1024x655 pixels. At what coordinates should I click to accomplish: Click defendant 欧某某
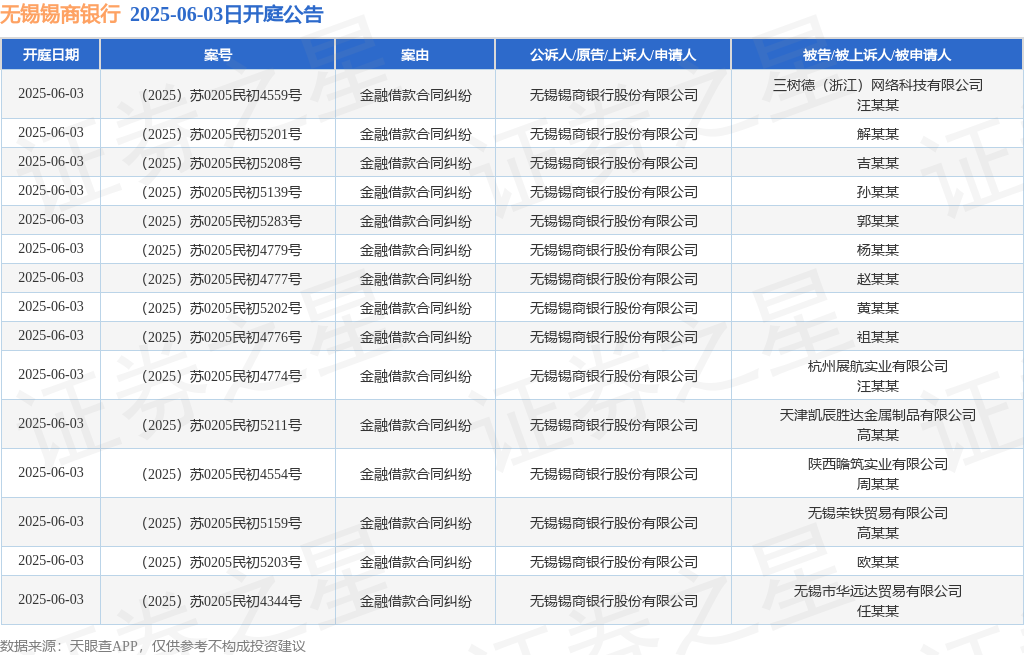878,562
